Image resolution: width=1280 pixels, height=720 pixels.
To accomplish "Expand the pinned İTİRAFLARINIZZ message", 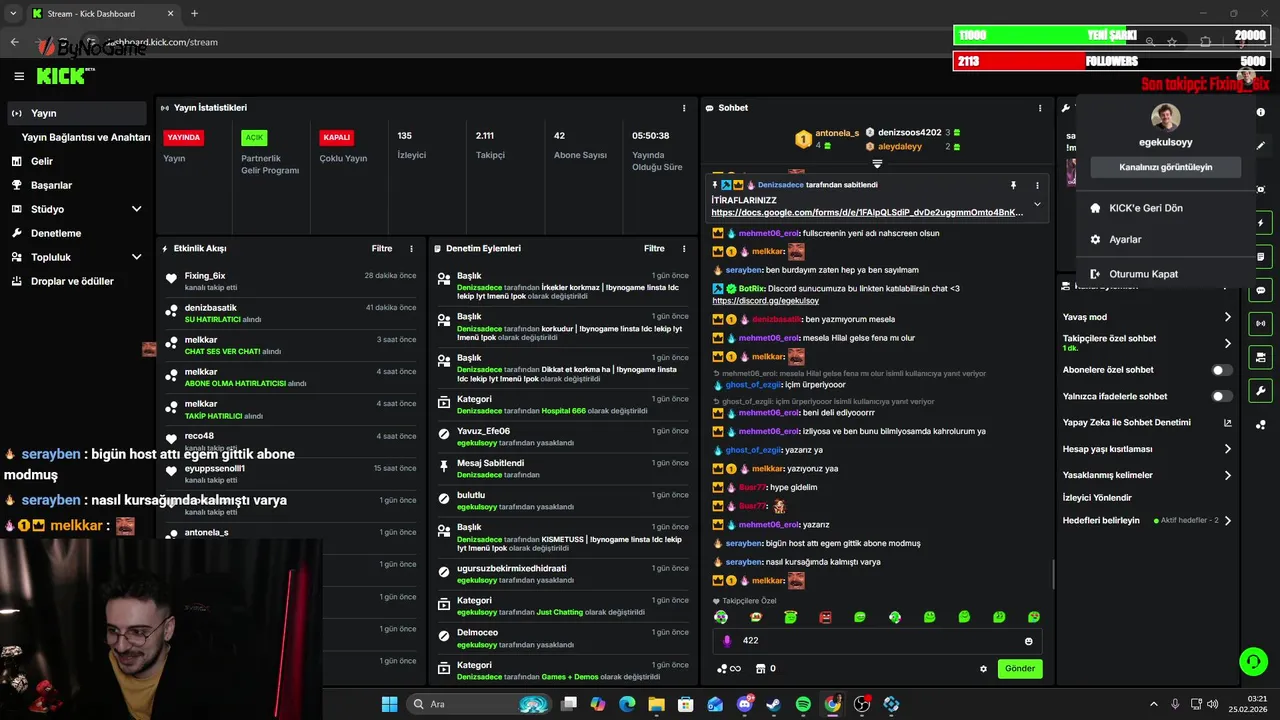I will [x=1037, y=204].
